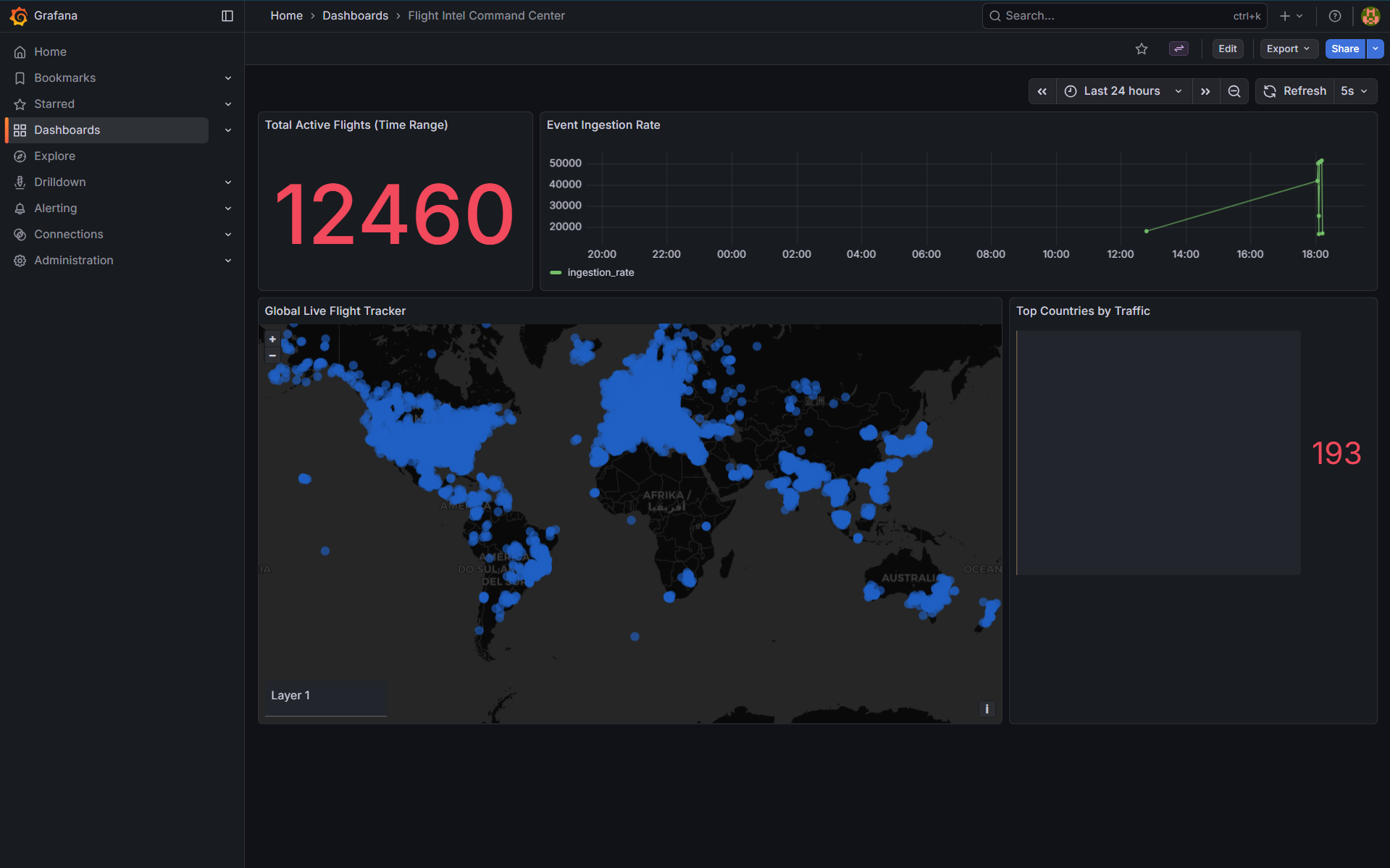The height and width of the screenshot is (868, 1390).
Task: Click the Event Ingestion Rate panel title
Action: pos(603,125)
